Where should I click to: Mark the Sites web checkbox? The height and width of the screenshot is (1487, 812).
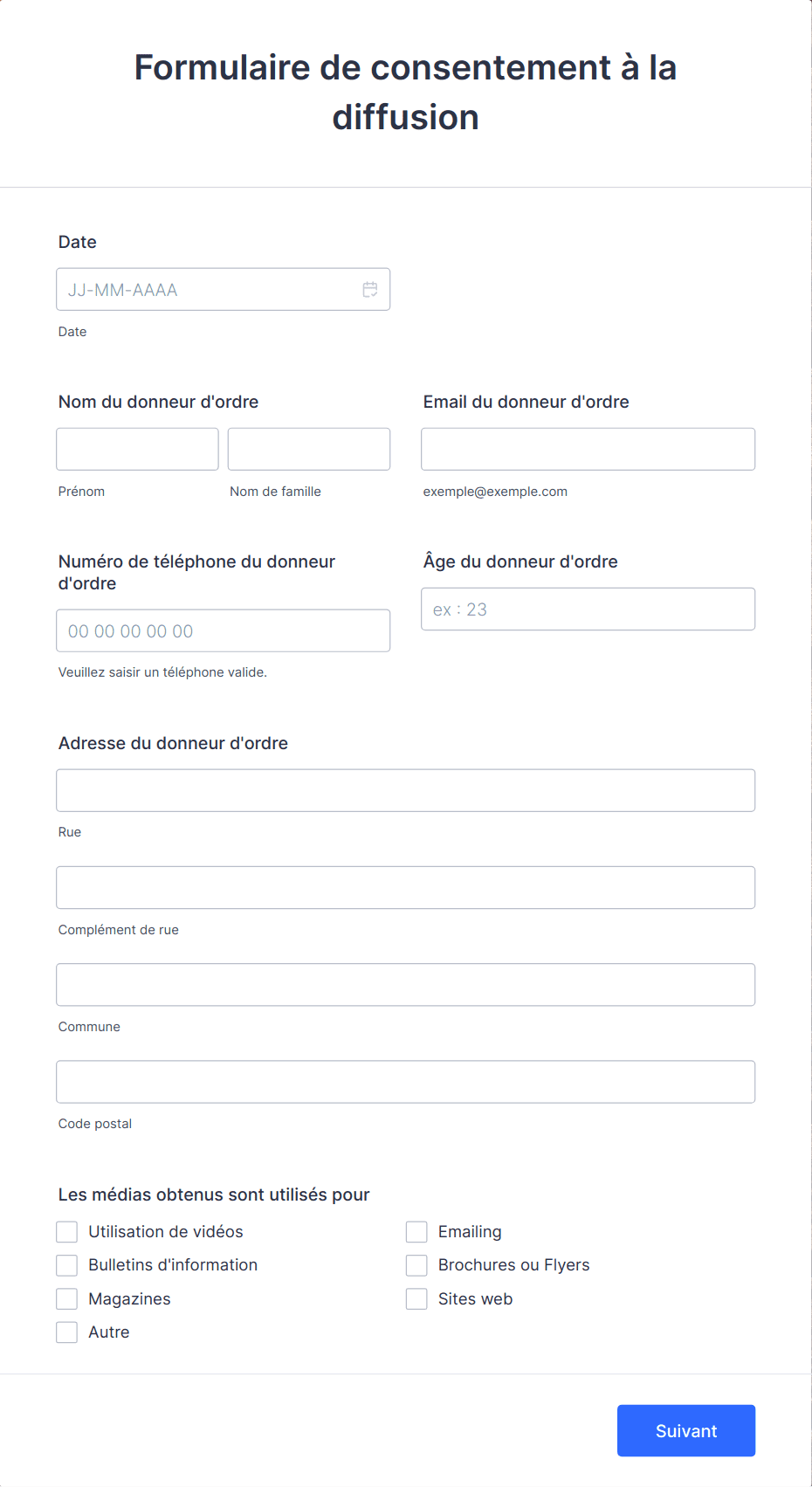pyautogui.click(x=416, y=1299)
